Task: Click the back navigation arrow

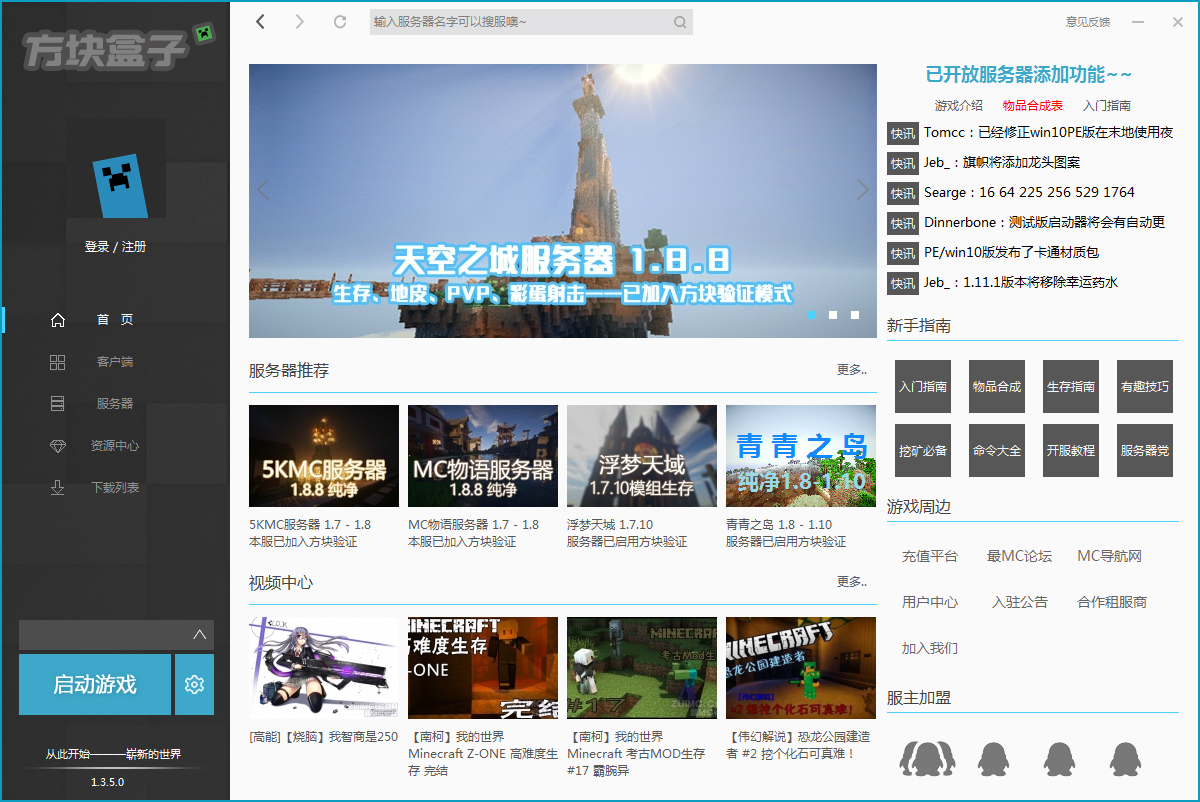Action: click(x=260, y=22)
